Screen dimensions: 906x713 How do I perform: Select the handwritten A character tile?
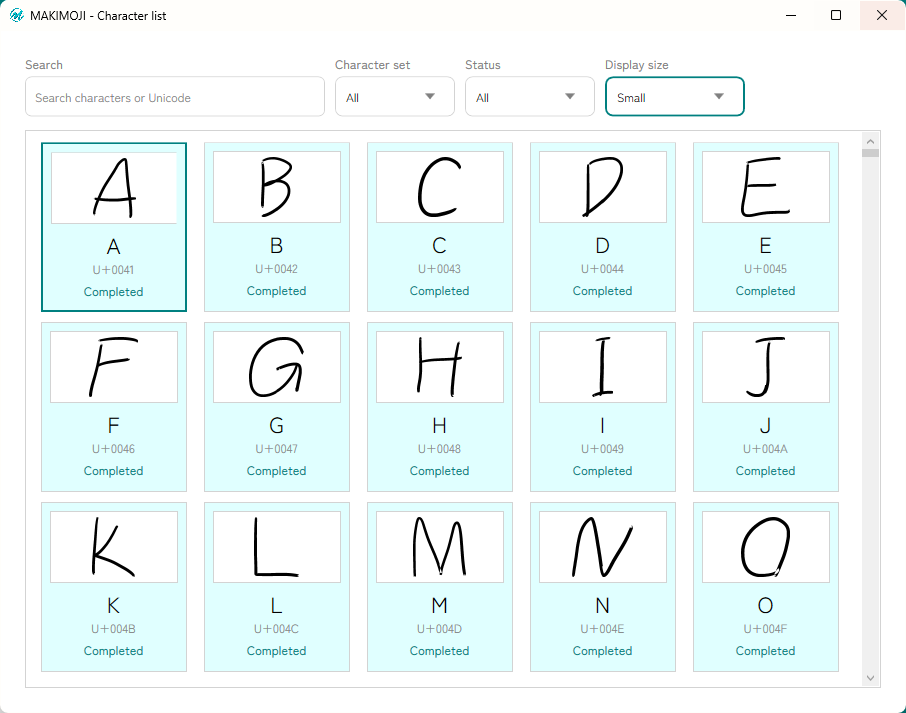pyautogui.click(x=114, y=227)
